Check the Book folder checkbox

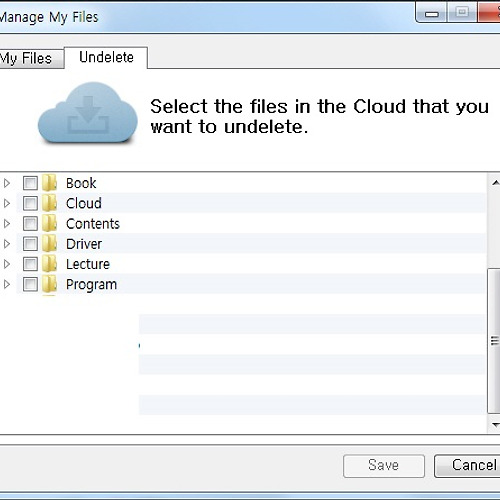pos(30,183)
